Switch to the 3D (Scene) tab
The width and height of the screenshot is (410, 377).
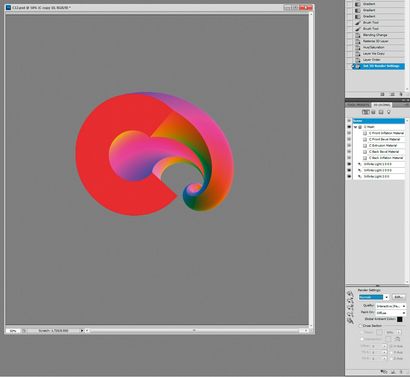381,105
